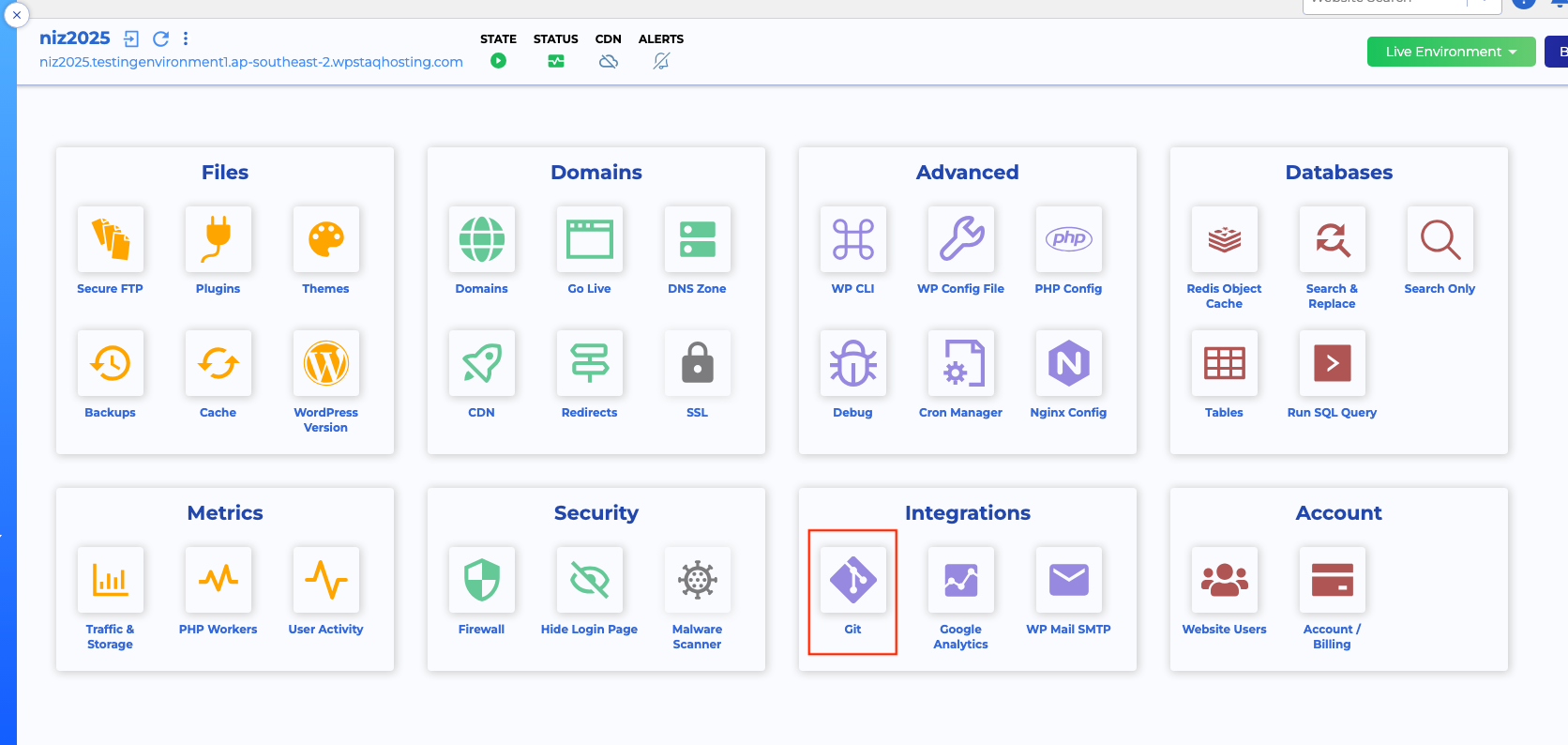
Task: Open Google Analytics integration
Action: [961, 580]
